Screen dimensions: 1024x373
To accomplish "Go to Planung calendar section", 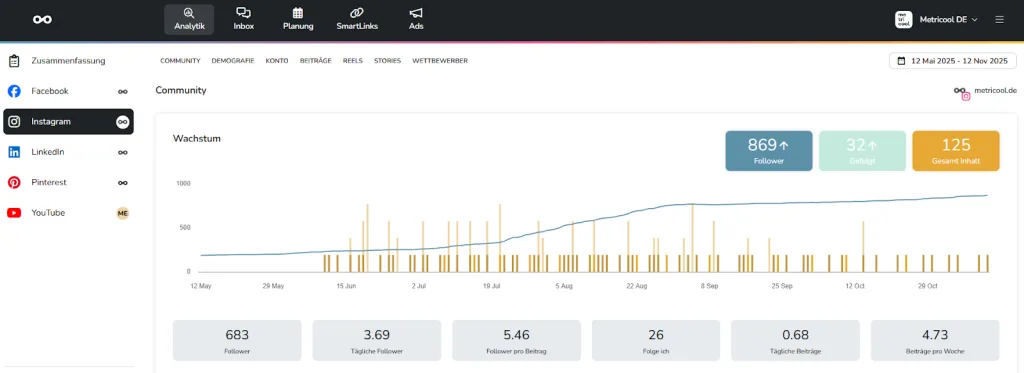I will [298, 20].
